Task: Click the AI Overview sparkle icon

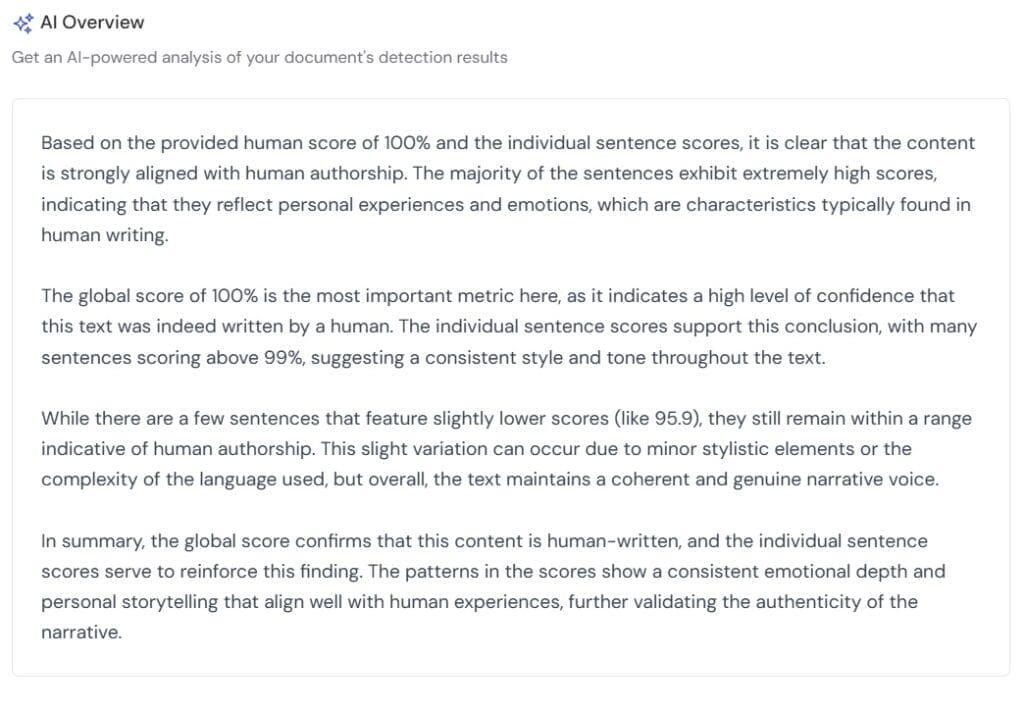Action: tap(22, 23)
